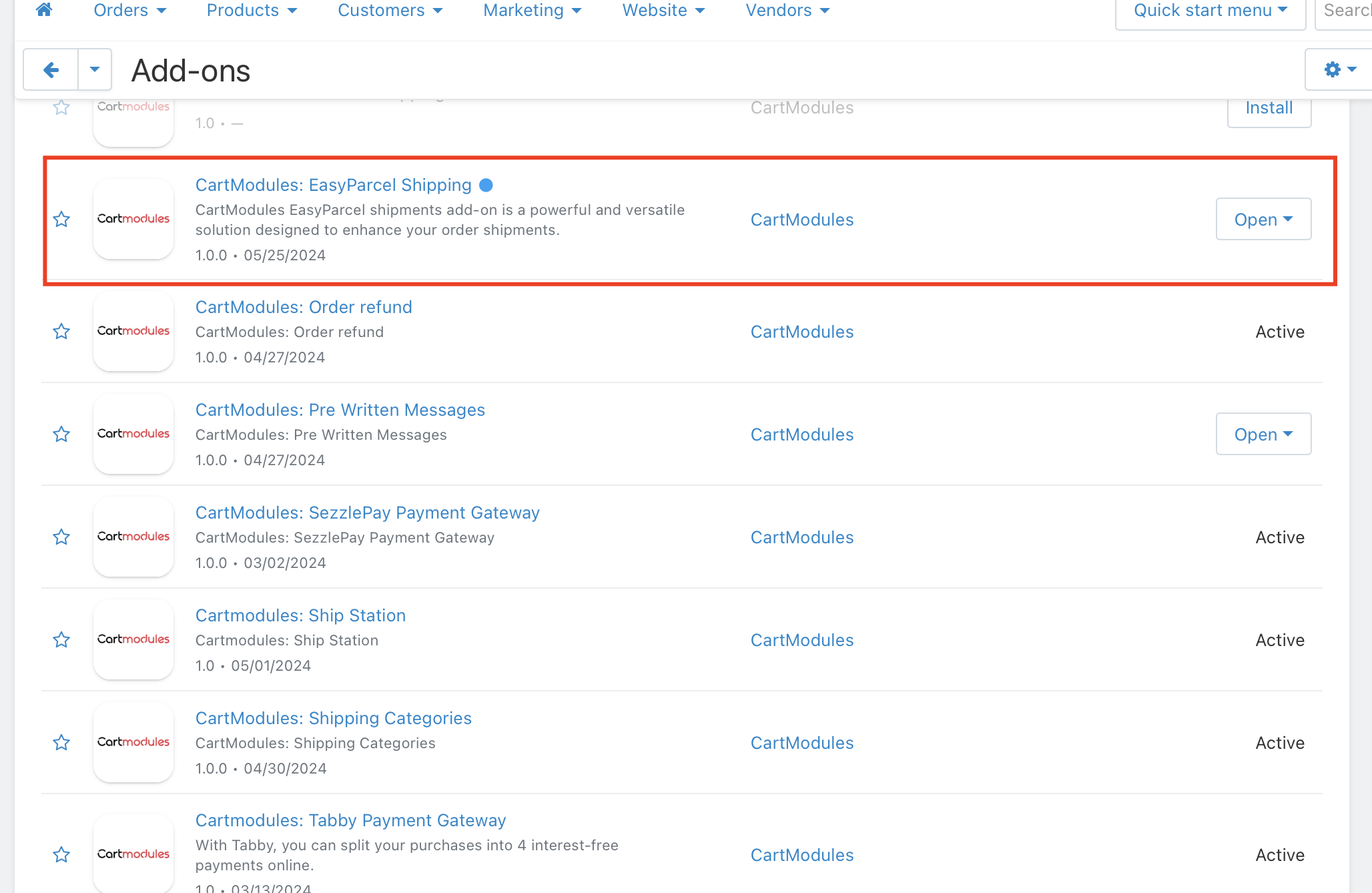Click the CartModules logo for Tabby Payment Gateway
This screenshot has height=893, width=1372.
(133, 854)
